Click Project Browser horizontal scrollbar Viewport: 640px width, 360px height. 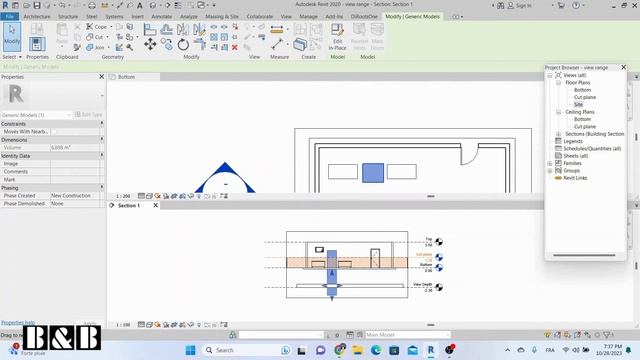[584, 255]
